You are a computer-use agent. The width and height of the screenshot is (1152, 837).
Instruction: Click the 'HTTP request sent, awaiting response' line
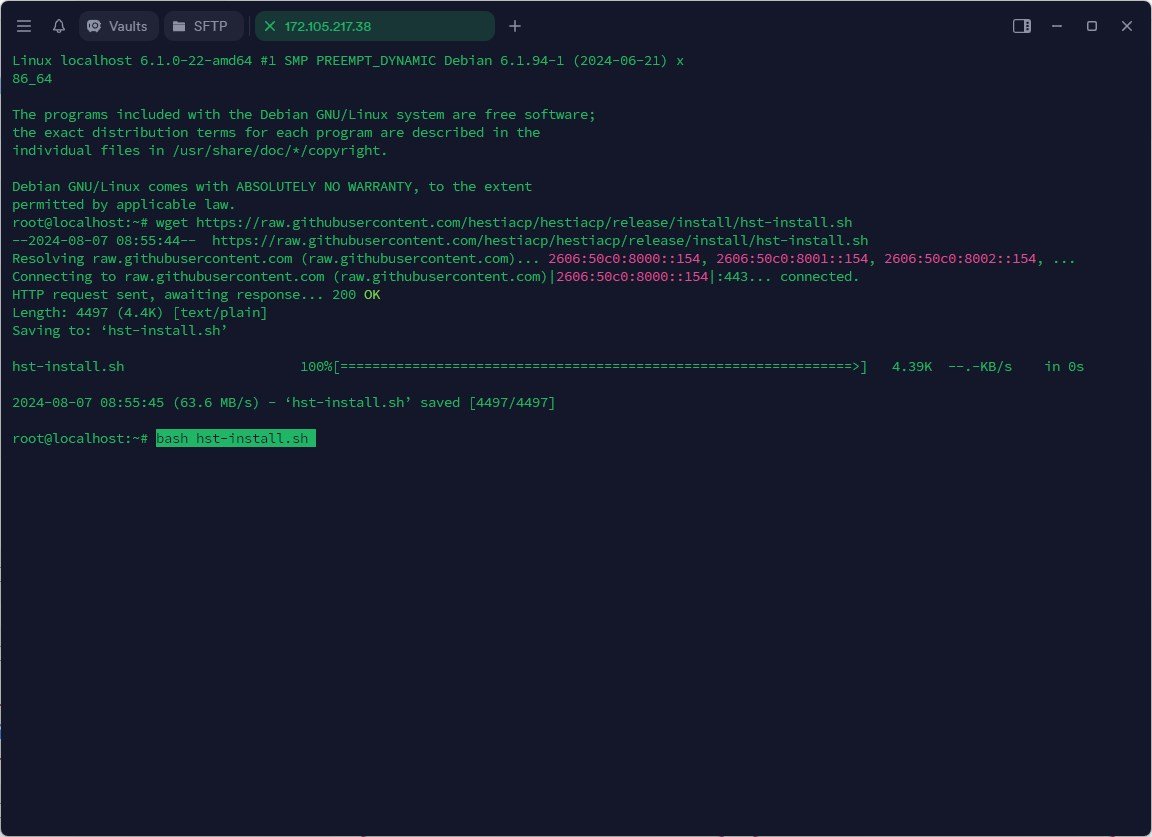click(x=196, y=295)
